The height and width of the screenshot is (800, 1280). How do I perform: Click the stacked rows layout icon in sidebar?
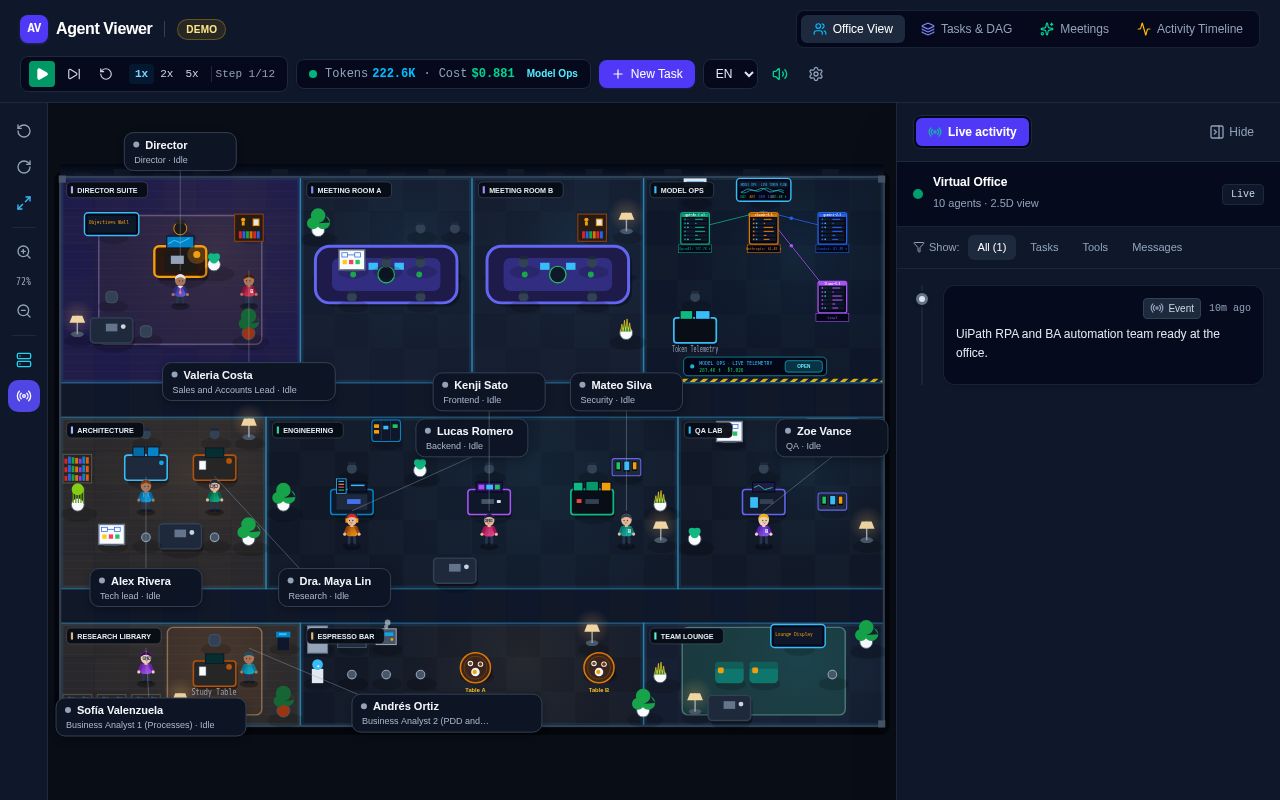pyautogui.click(x=24, y=360)
